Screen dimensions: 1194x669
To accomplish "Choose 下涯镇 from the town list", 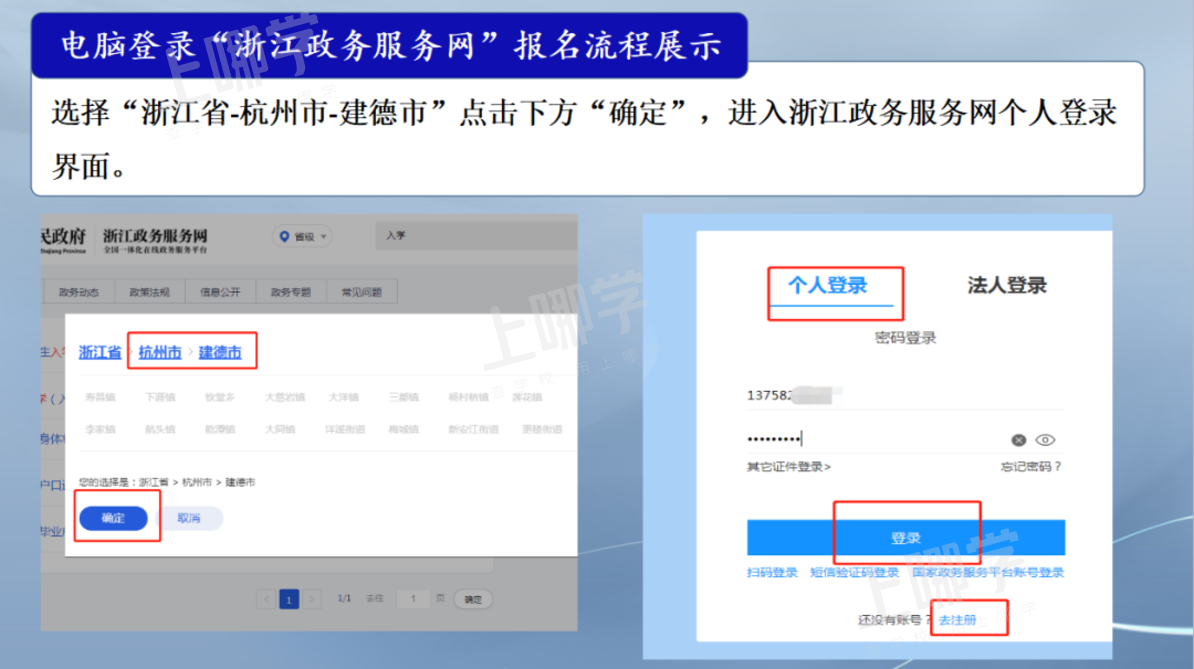I will (160, 397).
